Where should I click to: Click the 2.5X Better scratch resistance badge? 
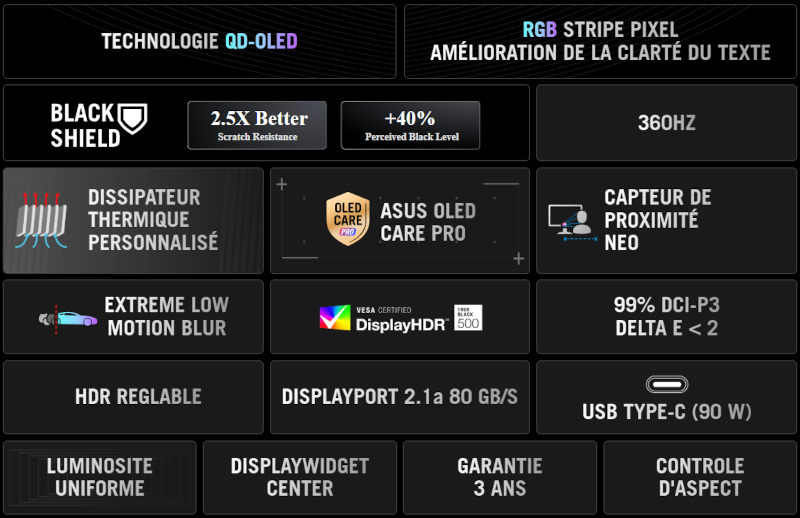coord(258,125)
